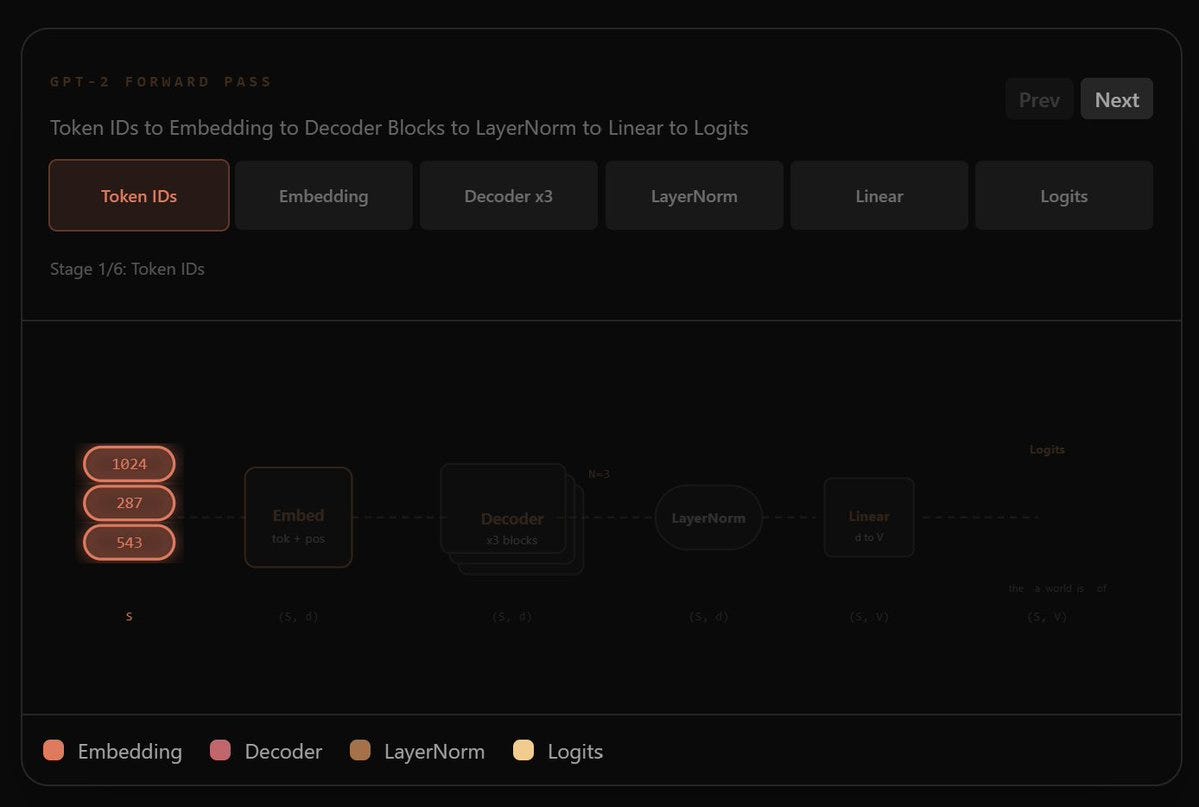Image resolution: width=1199 pixels, height=807 pixels.
Task: Click the Decoder legend color swatch
Action: click(x=220, y=750)
